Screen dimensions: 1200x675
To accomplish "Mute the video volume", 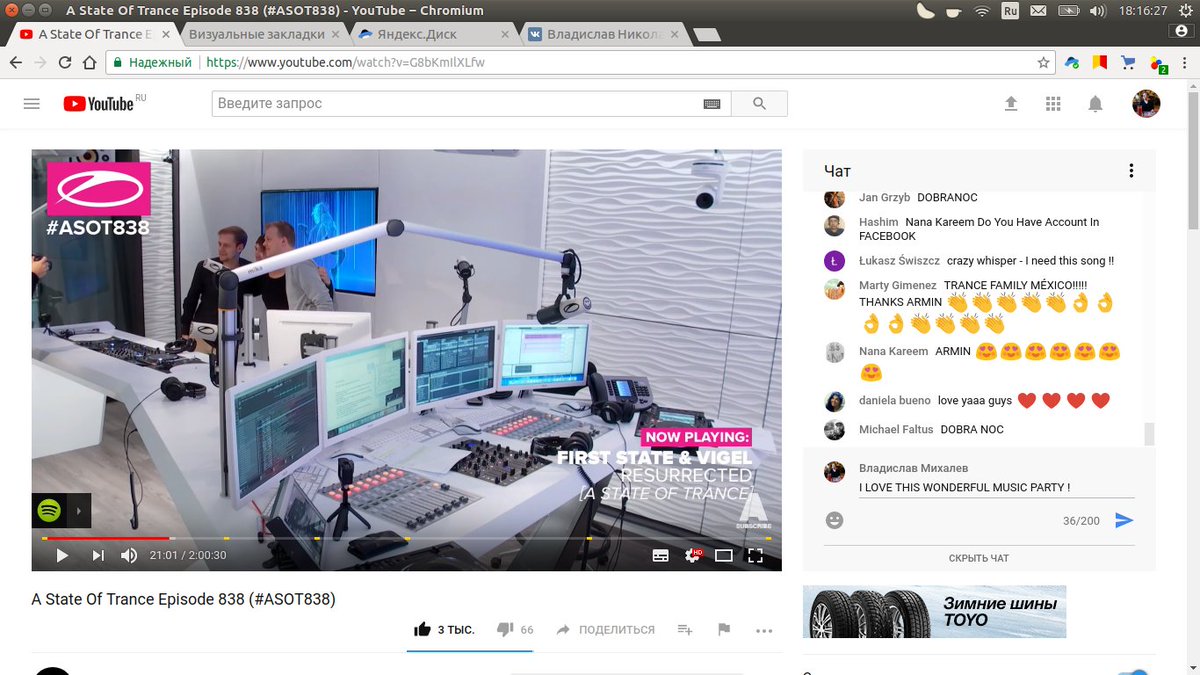I will (x=129, y=555).
